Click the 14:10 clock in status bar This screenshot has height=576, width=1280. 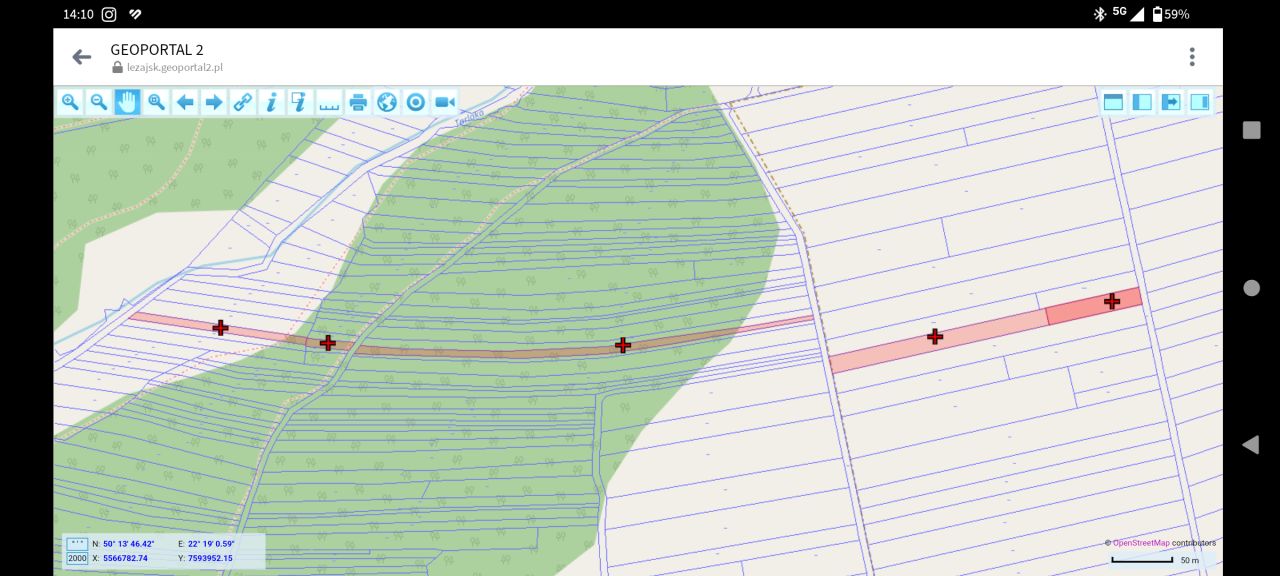tap(78, 14)
